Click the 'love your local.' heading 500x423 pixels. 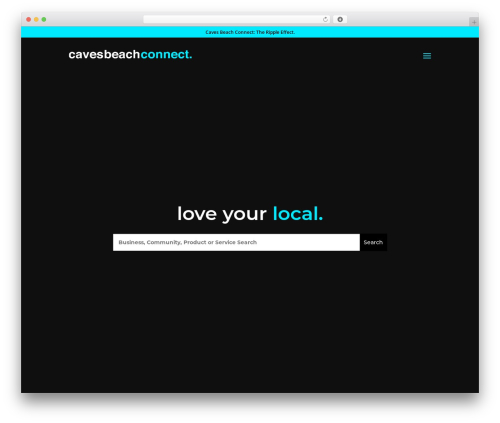click(250, 214)
